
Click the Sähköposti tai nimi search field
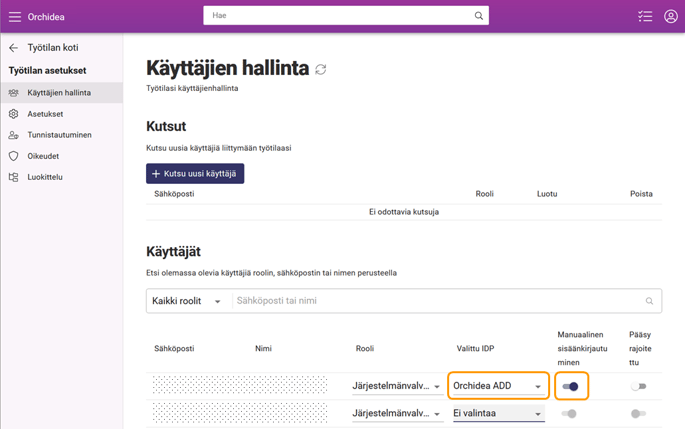click(x=439, y=301)
